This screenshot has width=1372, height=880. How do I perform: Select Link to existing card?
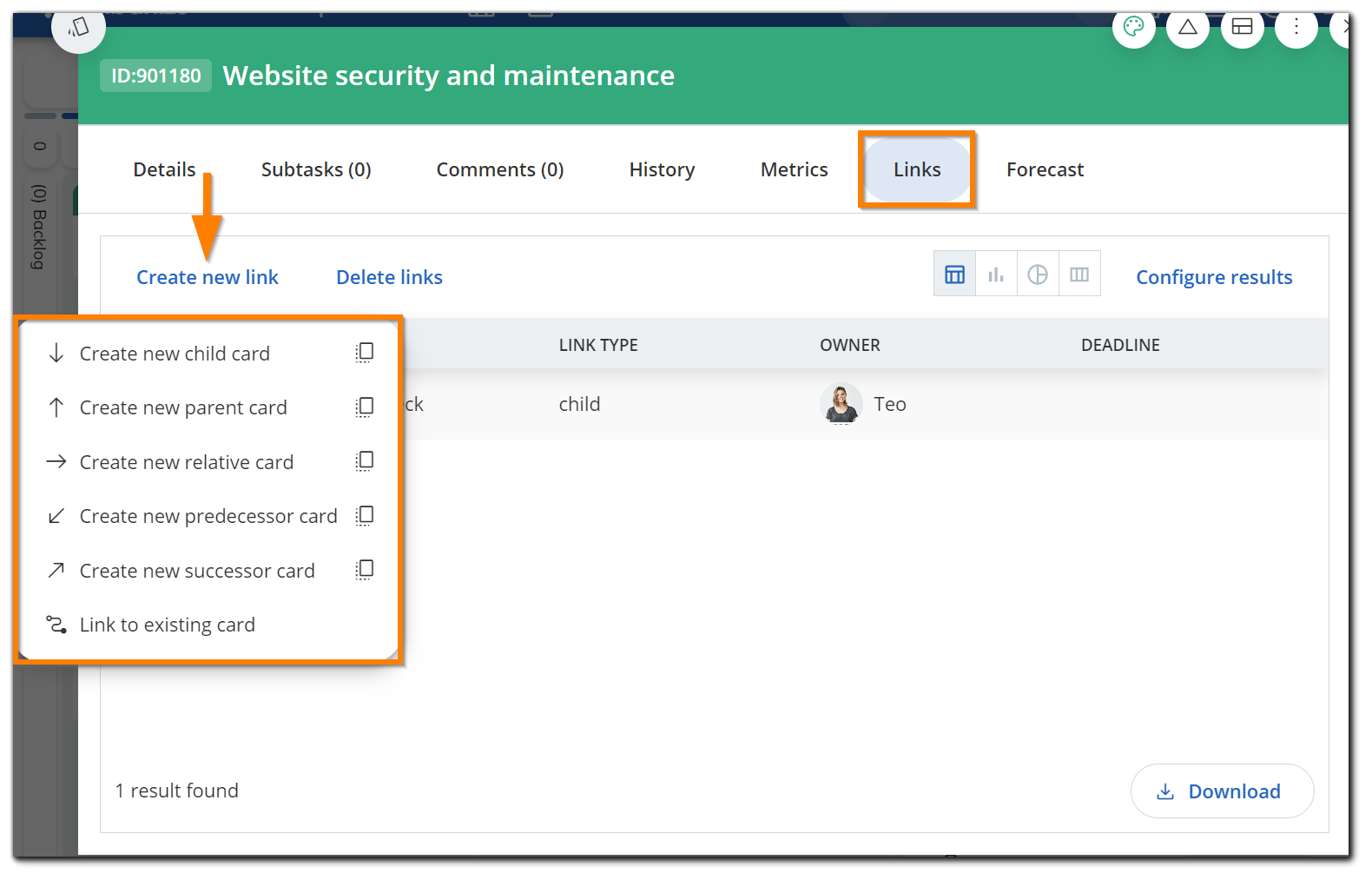click(x=167, y=625)
